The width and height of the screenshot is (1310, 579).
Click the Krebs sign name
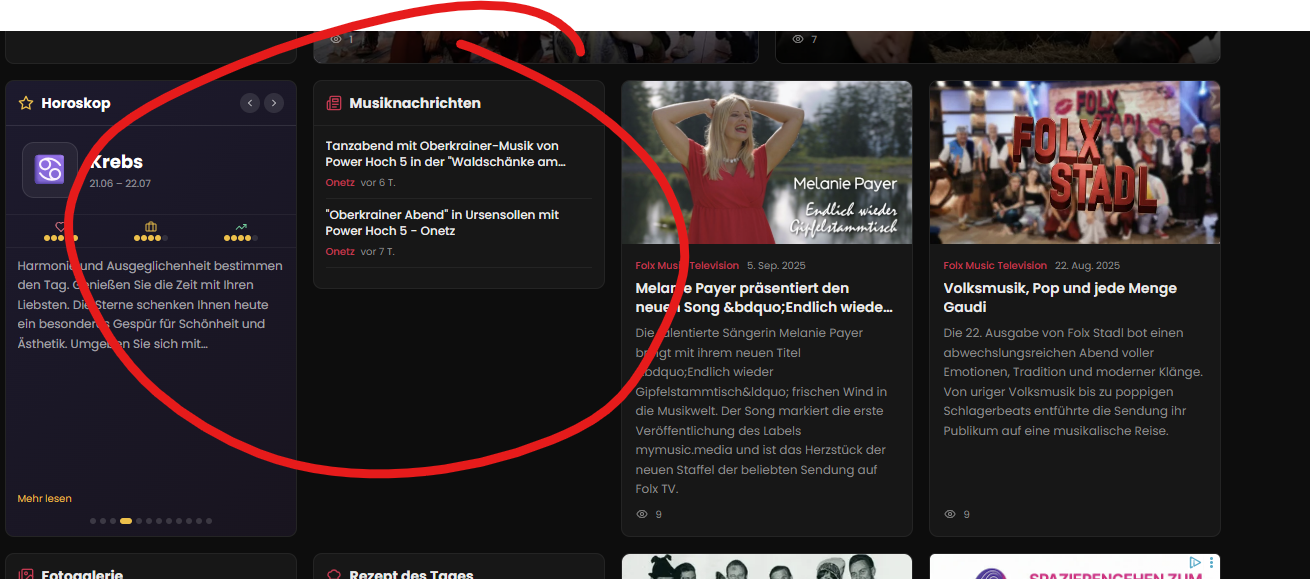click(116, 162)
